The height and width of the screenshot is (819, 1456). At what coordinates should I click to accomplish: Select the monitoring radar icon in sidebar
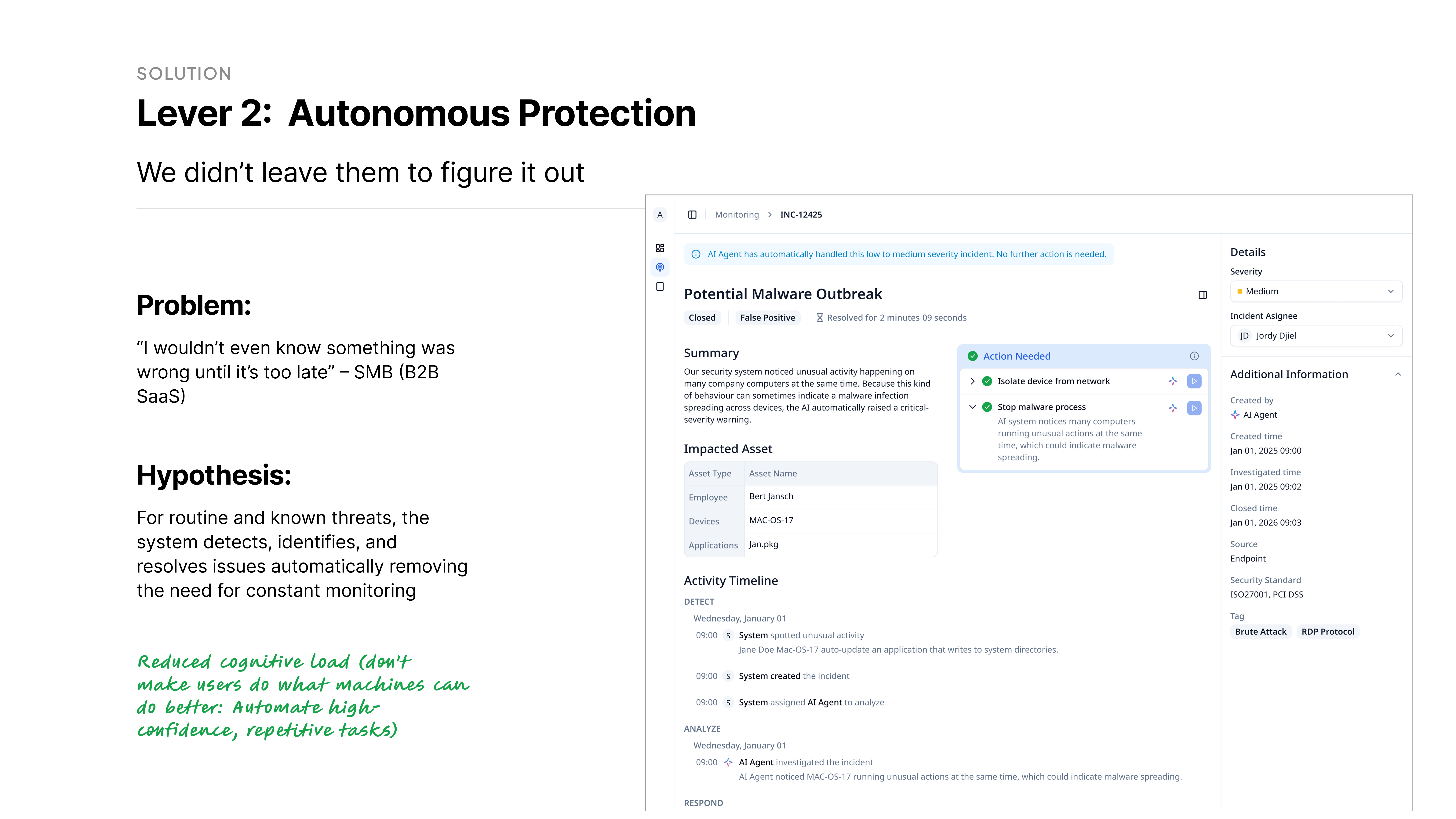[x=660, y=267]
